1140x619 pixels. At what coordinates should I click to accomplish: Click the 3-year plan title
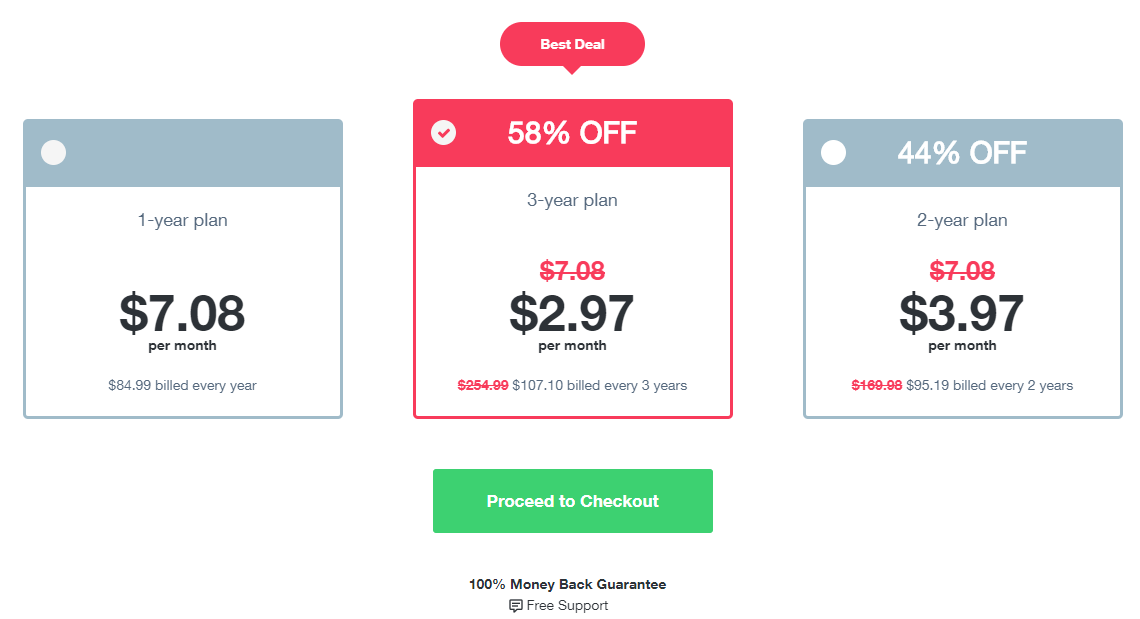pos(572,200)
